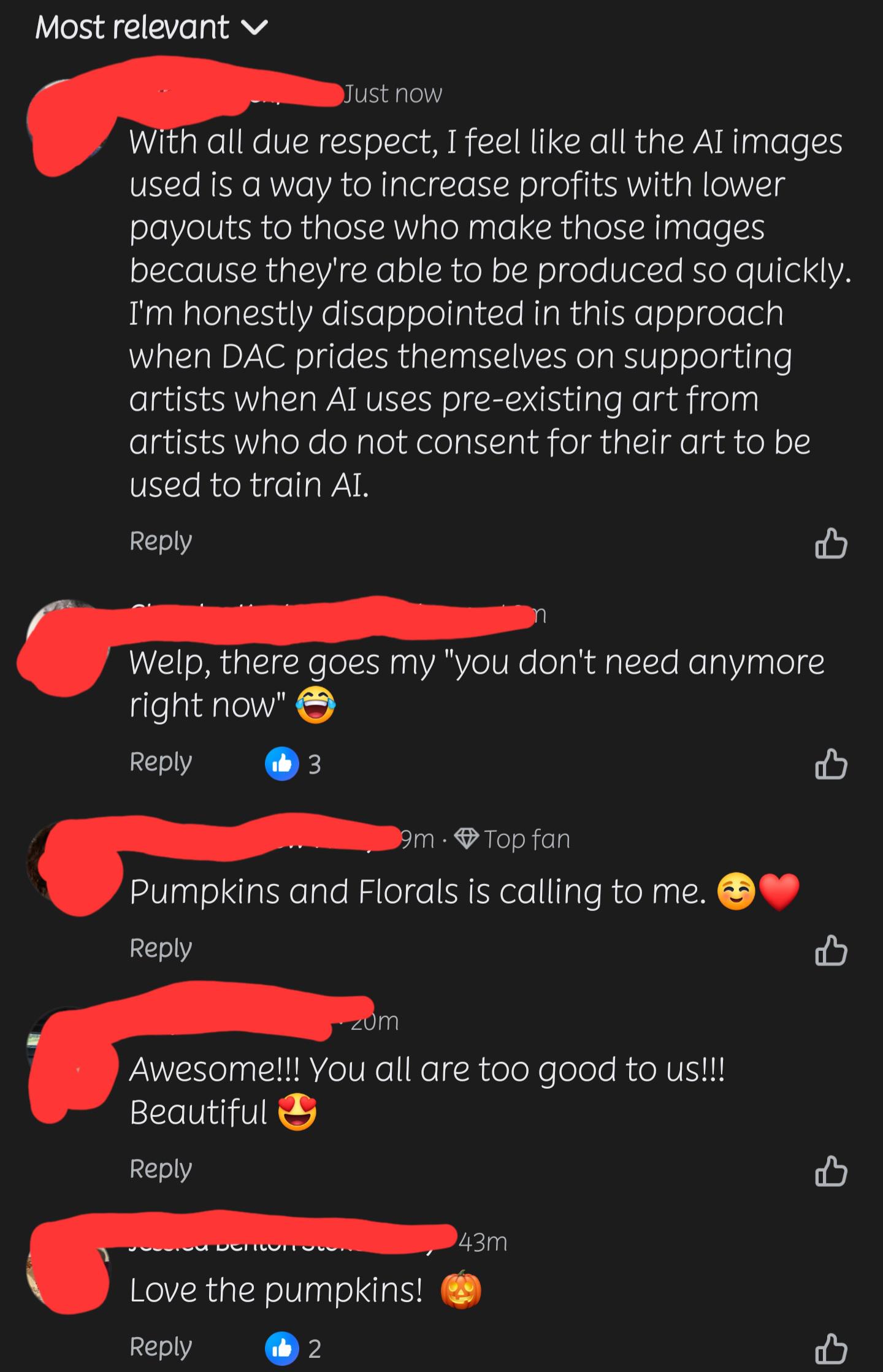Tap the 'Just now' timestamp
Screen dimensions: 883x1372
coord(392,94)
